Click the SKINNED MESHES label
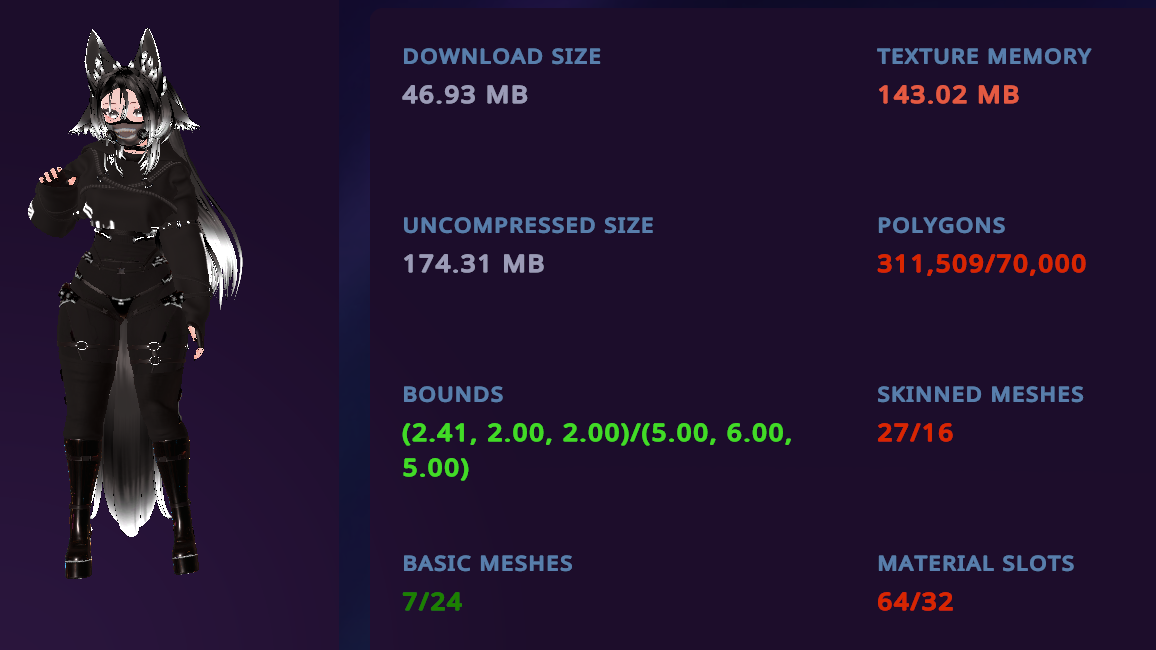 click(x=980, y=394)
